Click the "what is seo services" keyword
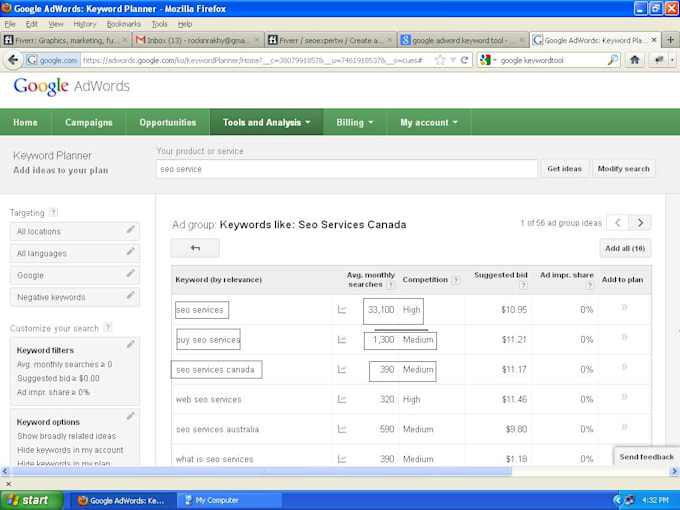Image resolution: width=680 pixels, height=510 pixels. click(x=214, y=459)
